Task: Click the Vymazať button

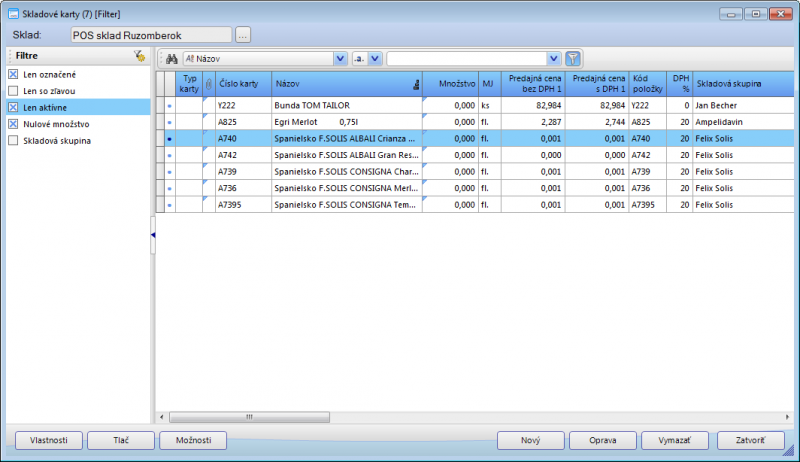Action: coord(667,440)
